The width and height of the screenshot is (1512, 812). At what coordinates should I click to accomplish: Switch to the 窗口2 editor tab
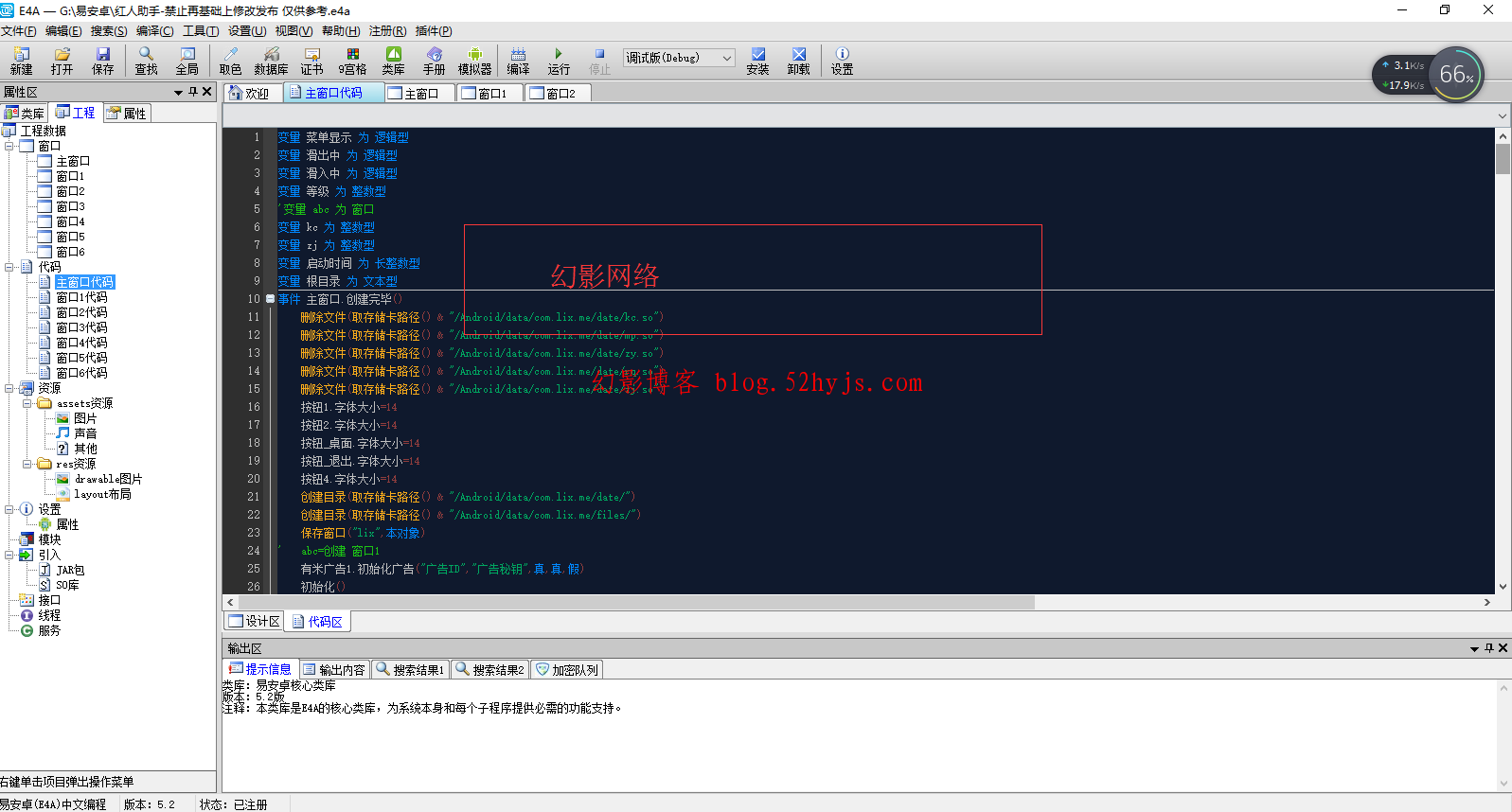click(x=559, y=93)
